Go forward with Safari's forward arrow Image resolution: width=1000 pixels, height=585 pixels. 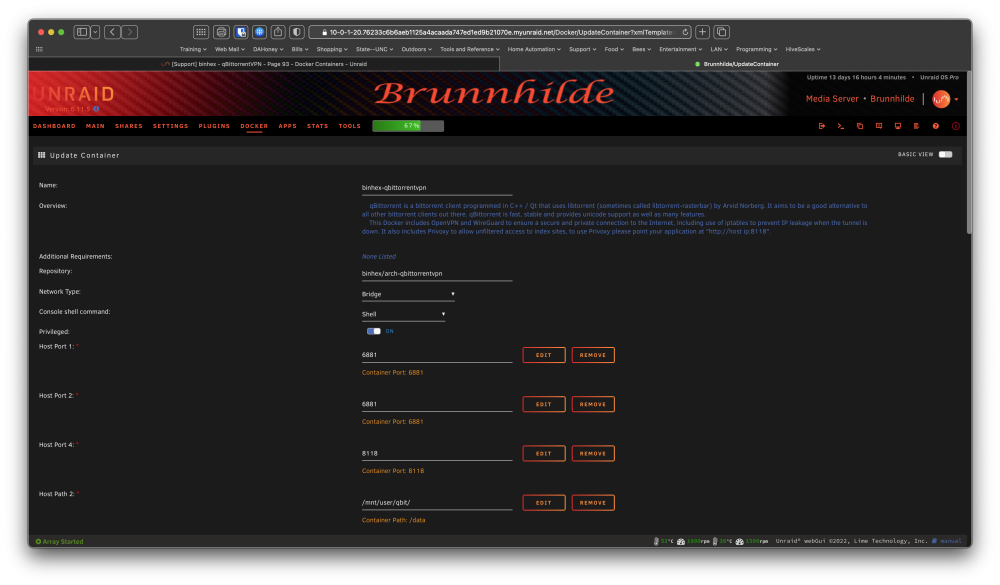(x=129, y=32)
